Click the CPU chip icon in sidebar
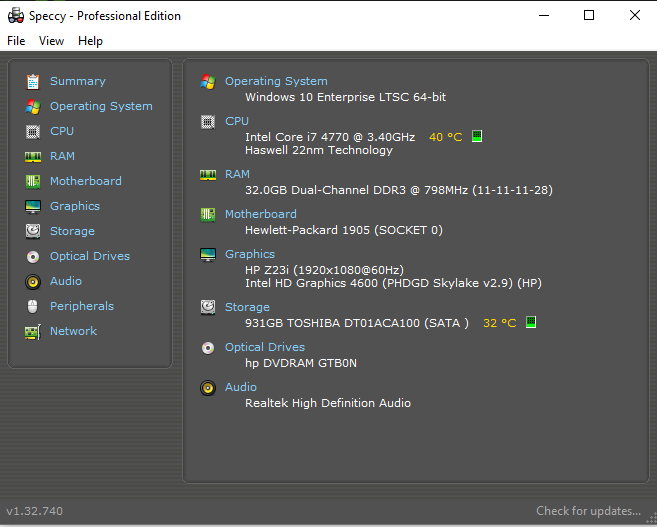Image resolution: width=657 pixels, height=527 pixels. coord(33,132)
